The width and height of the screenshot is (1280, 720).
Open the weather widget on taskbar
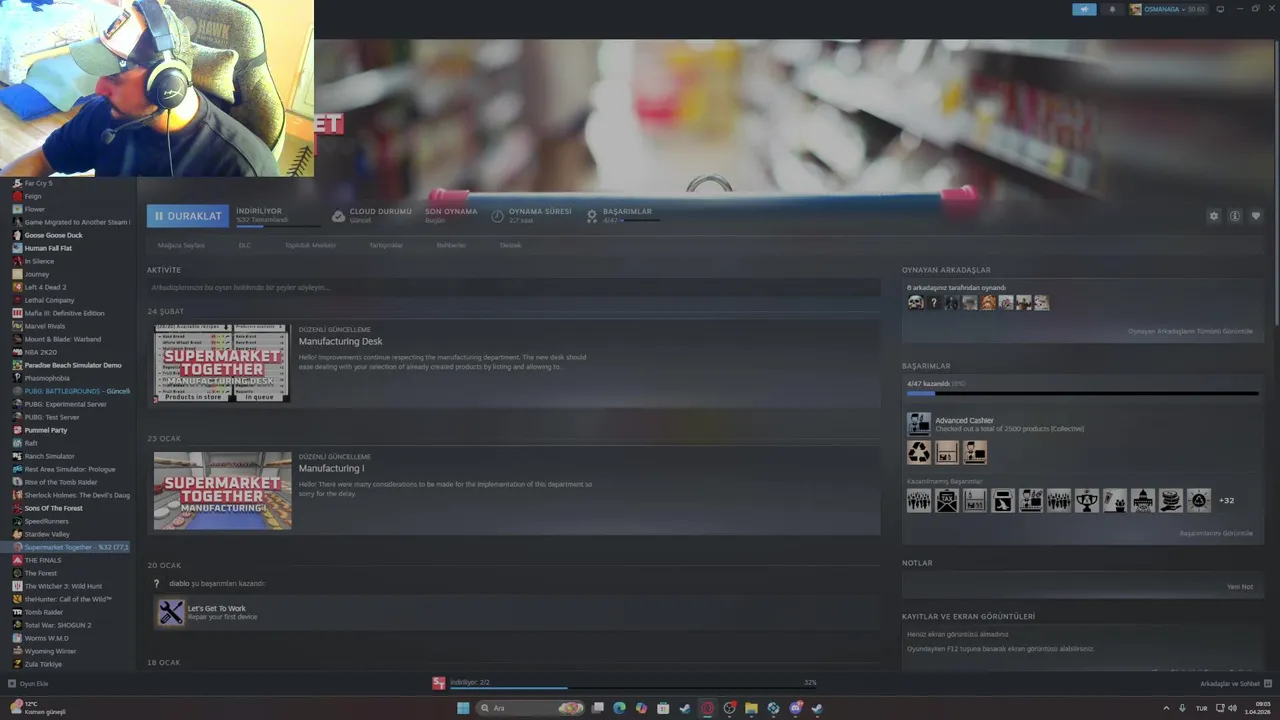37,708
